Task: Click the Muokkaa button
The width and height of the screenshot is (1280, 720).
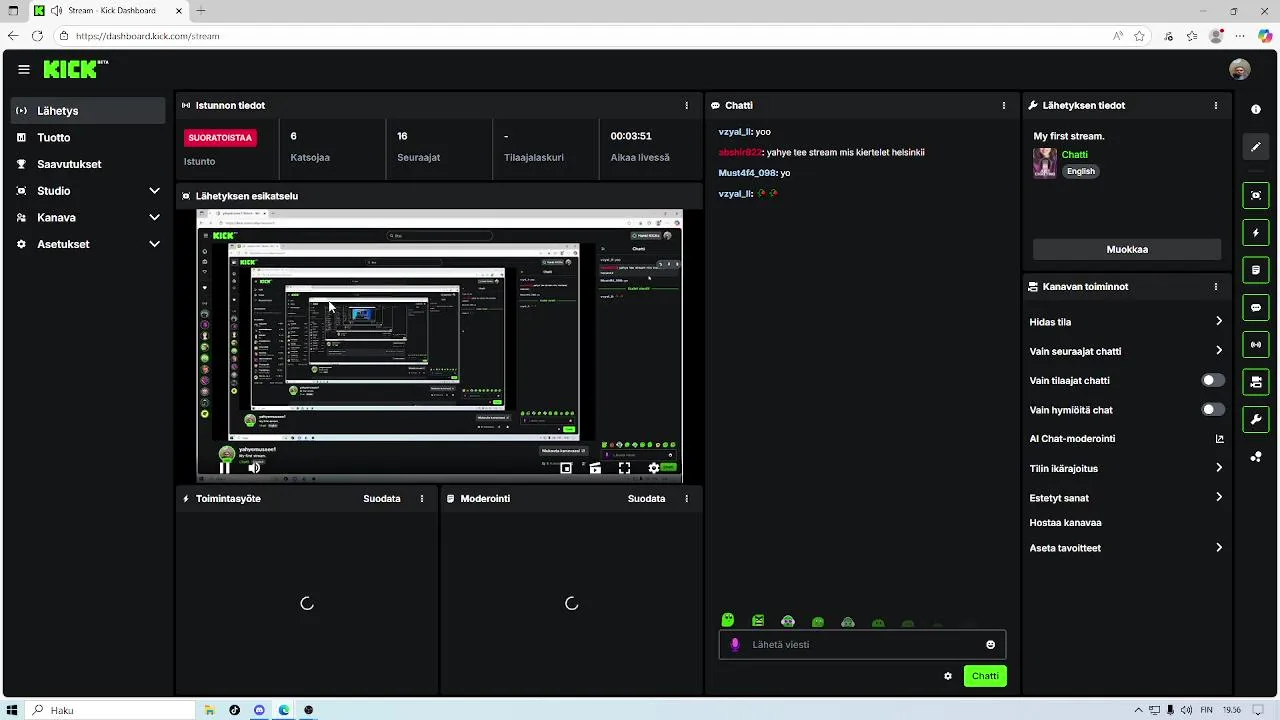Action: 1127,249
